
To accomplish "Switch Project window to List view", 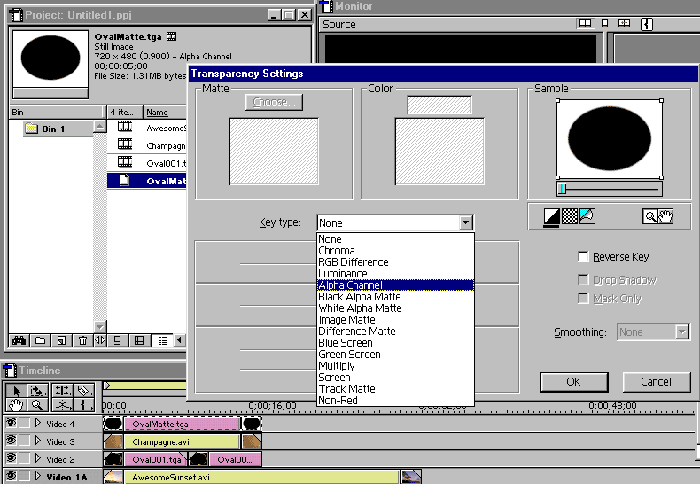I will [162, 341].
